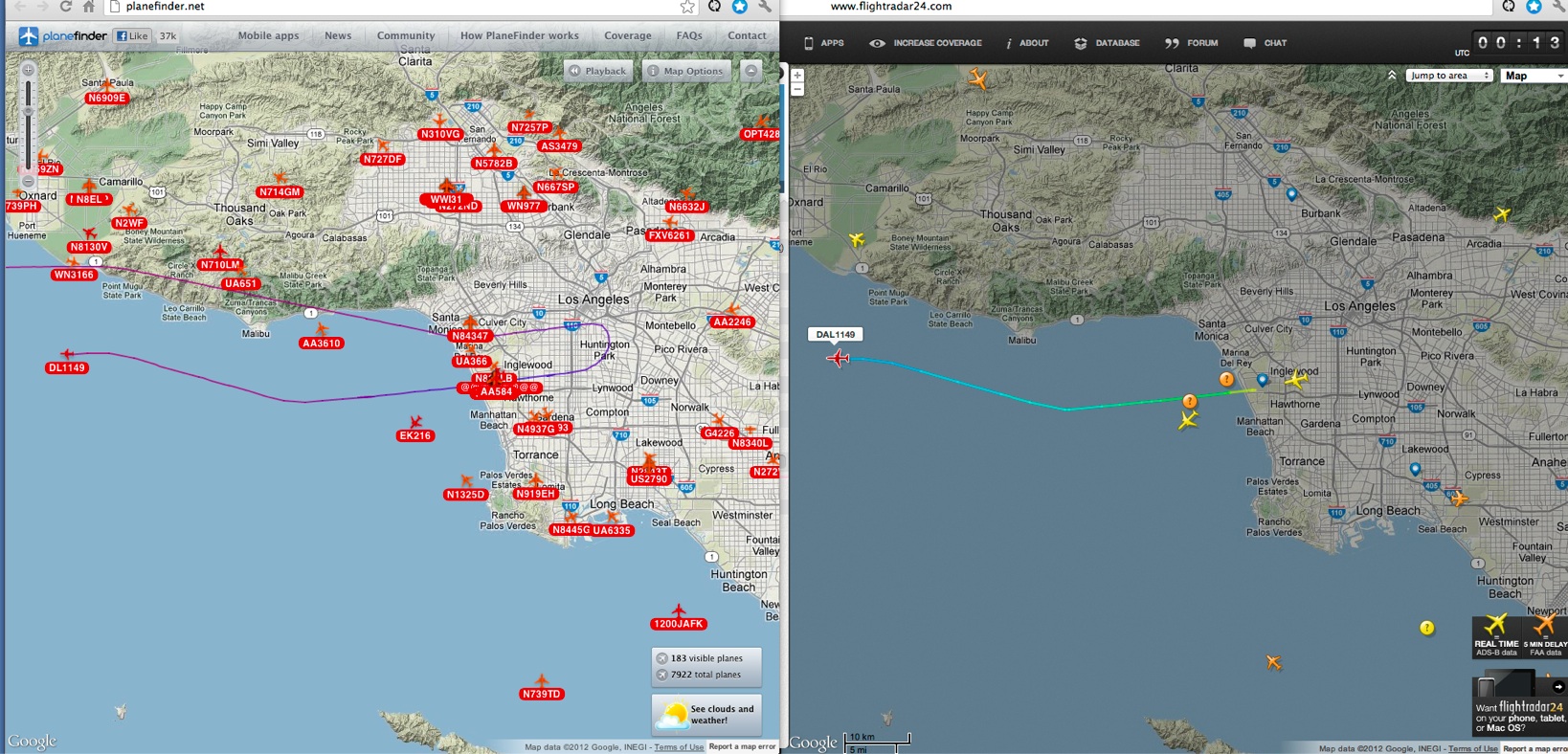Open the Coverage menu item
1568x754 pixels.
628,35
